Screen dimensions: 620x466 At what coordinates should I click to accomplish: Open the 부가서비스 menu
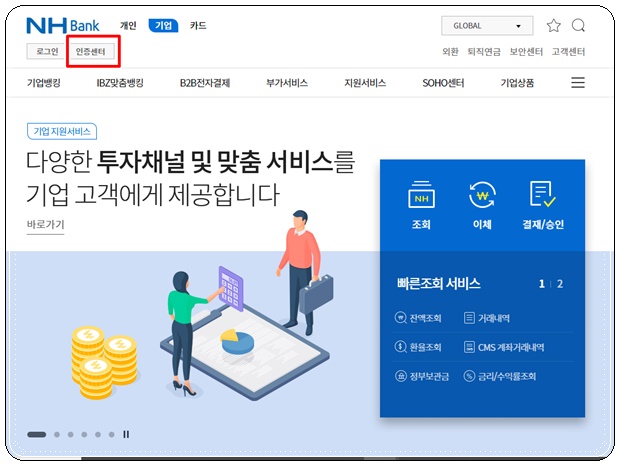287,83
